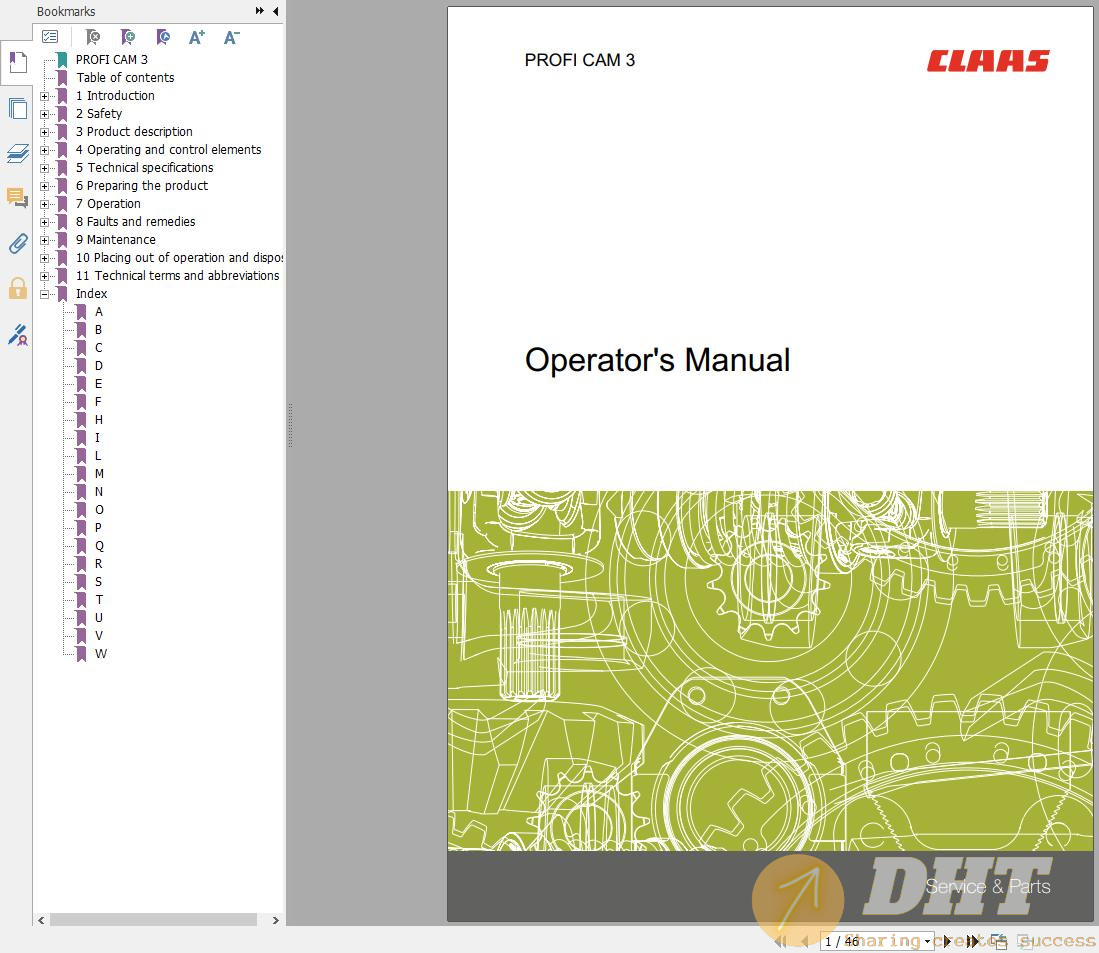Decrease bookmark text size with A-

(232, 36)
